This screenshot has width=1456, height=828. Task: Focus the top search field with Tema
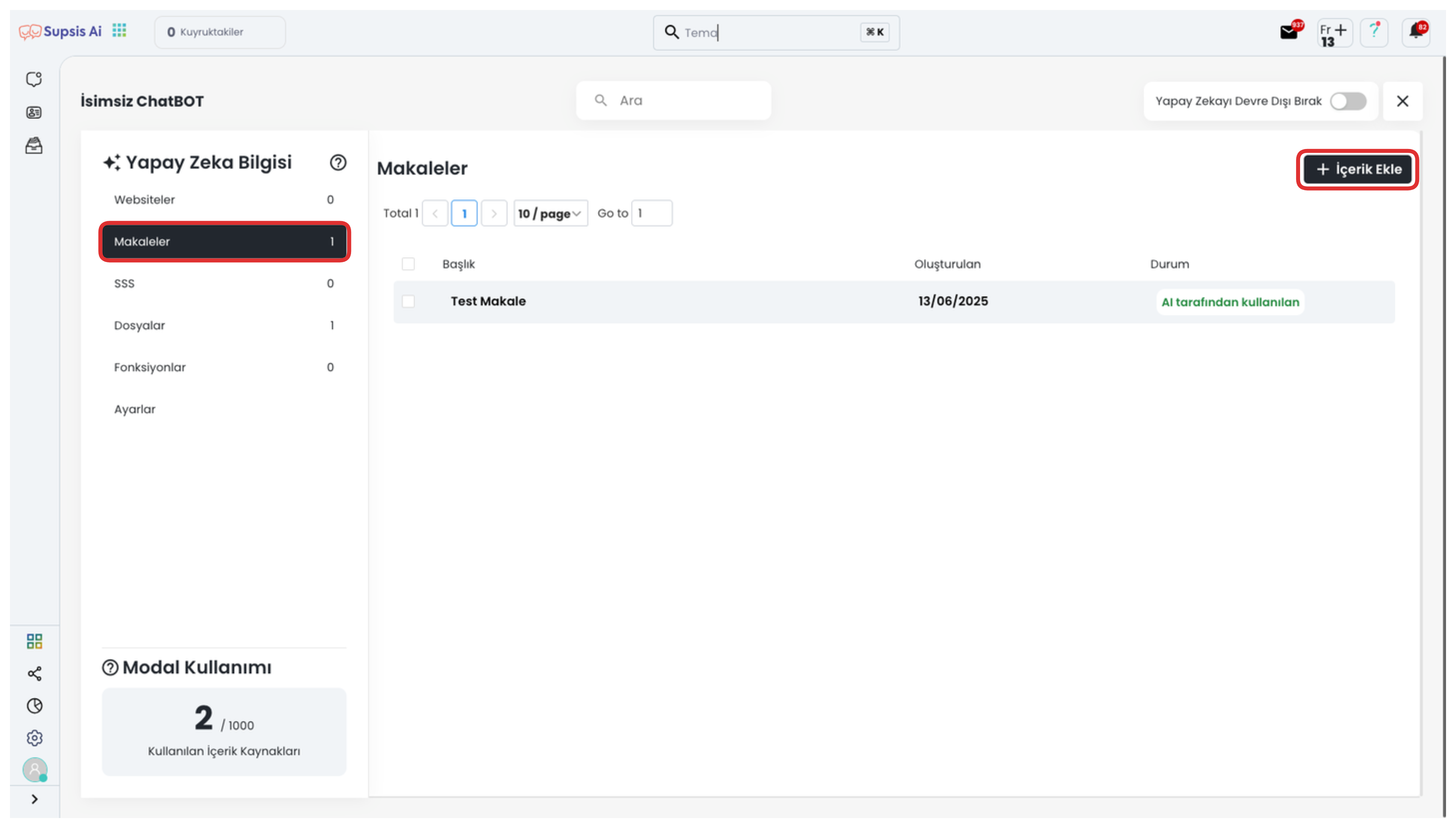(776, 32)
